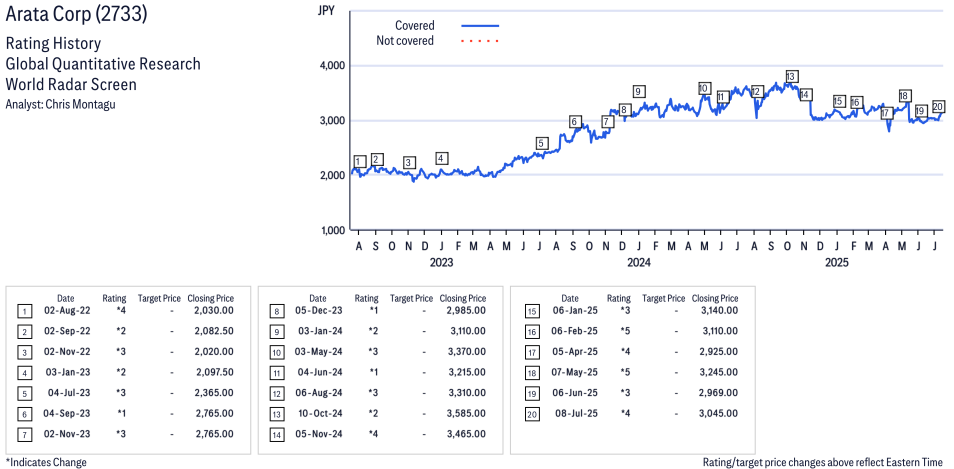The width and height of the screenshot is (954, 469).
Task: Click the World Radar Screen line
Action: click(71, 84)
